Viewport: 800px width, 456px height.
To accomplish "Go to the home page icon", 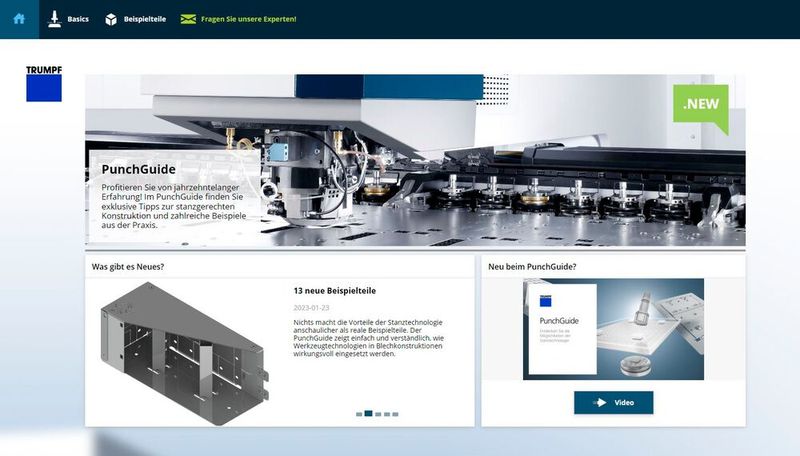I will [19, 19].
